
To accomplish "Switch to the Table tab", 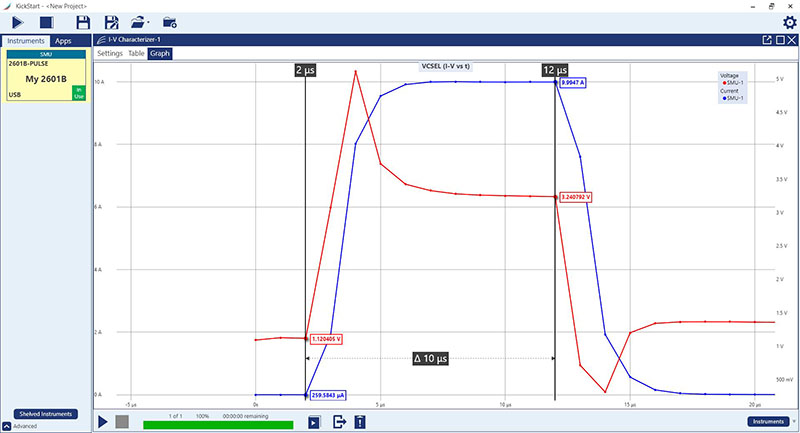I will pyautogui.click(x=136, y=53).
